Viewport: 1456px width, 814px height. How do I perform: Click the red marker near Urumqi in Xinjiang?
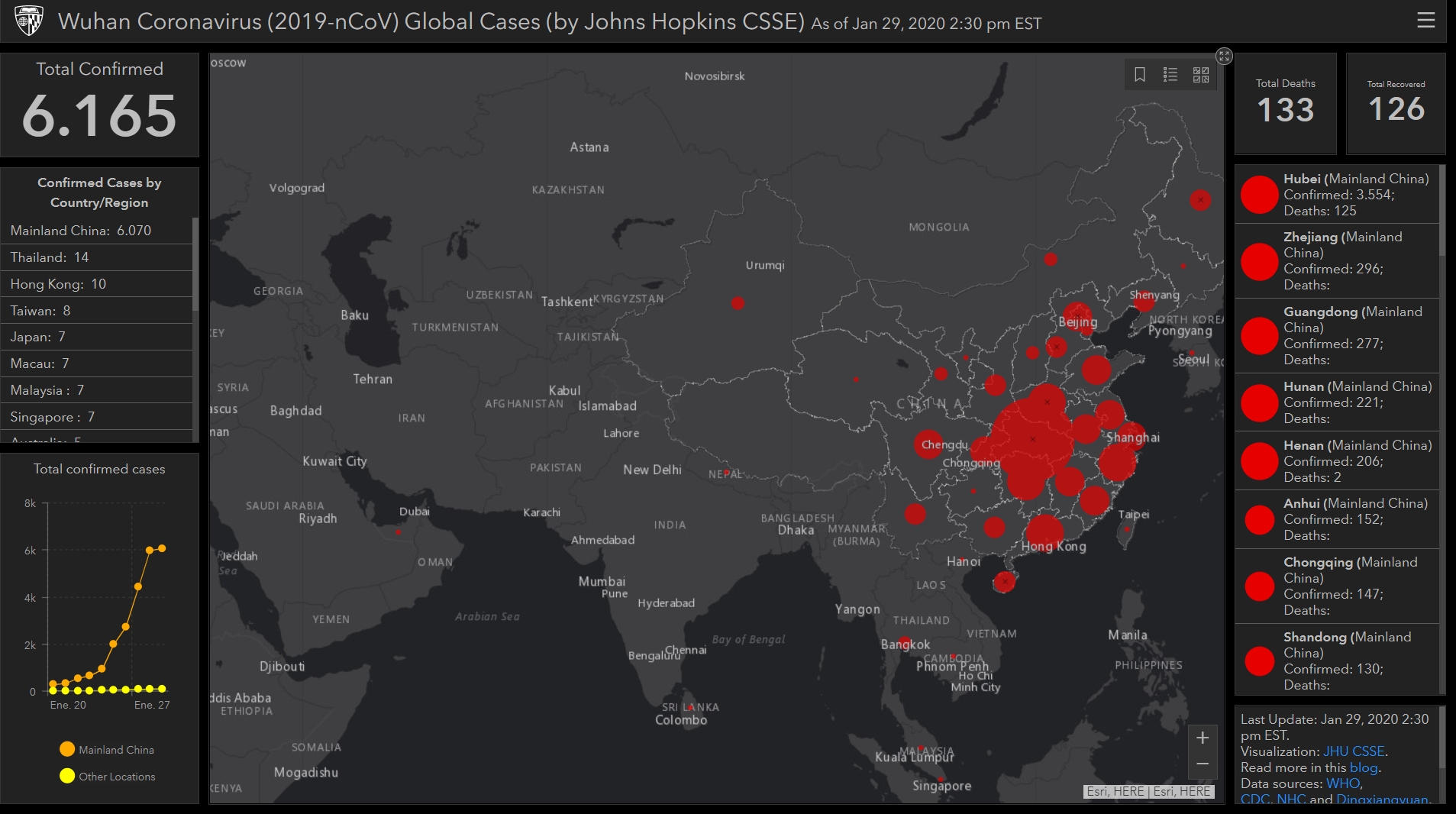[x=738, y=303]
